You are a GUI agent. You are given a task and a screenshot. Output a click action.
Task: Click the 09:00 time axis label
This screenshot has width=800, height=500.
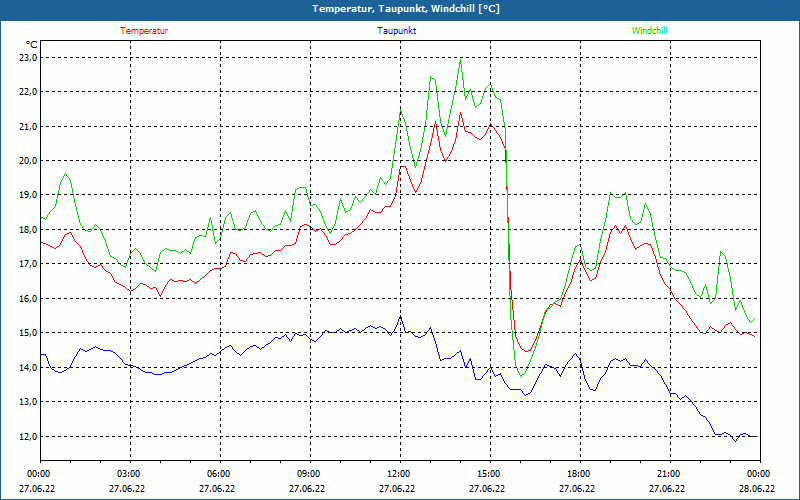[x=309, y=474]
